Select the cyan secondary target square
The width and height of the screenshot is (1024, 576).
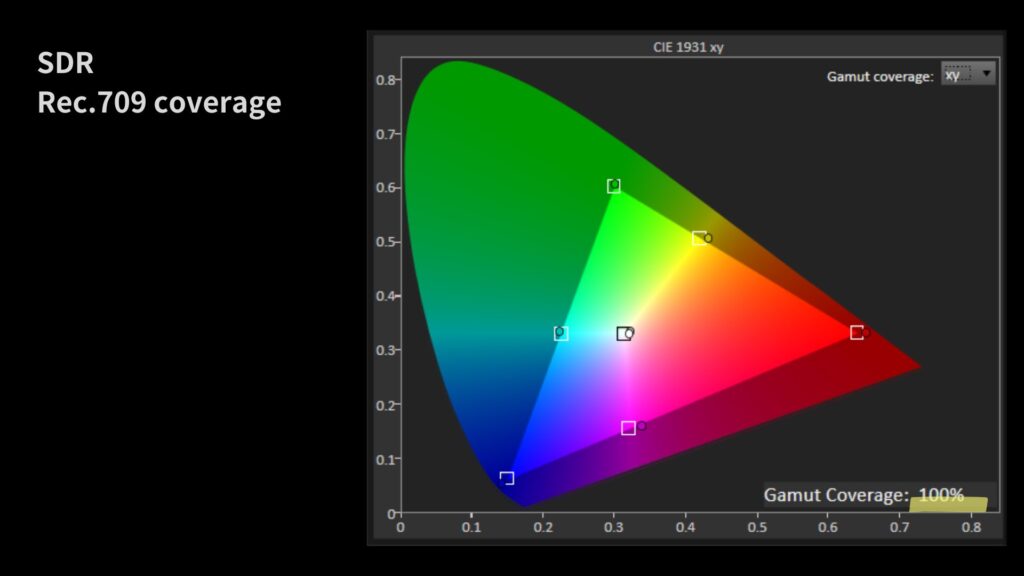coord(561,334)
